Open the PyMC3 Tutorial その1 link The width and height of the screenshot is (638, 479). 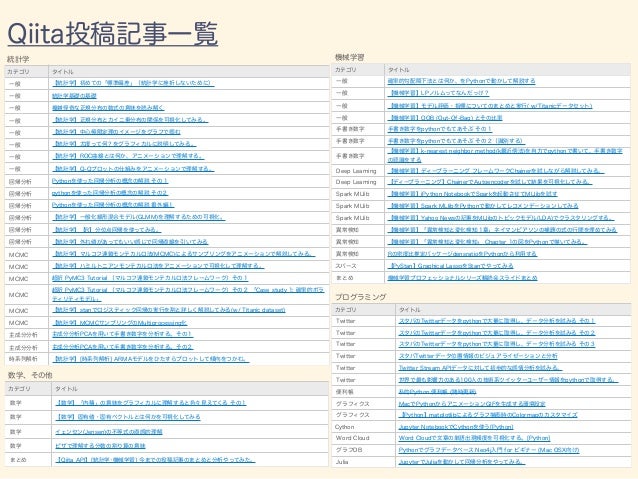pyautogui.click(x=150, y=278)
